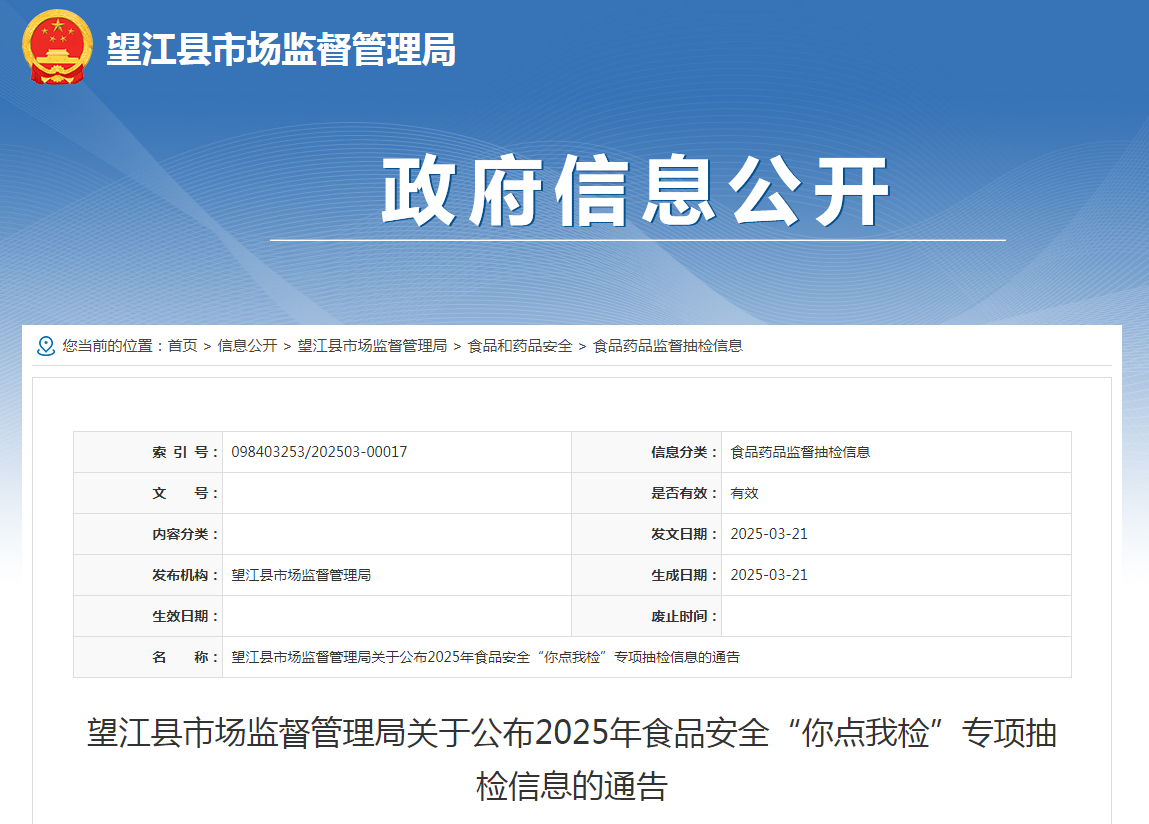Click the 名称 row notice title text
Screen dimensions: 1149x824
pyautogui.click(x=485, y=658)
